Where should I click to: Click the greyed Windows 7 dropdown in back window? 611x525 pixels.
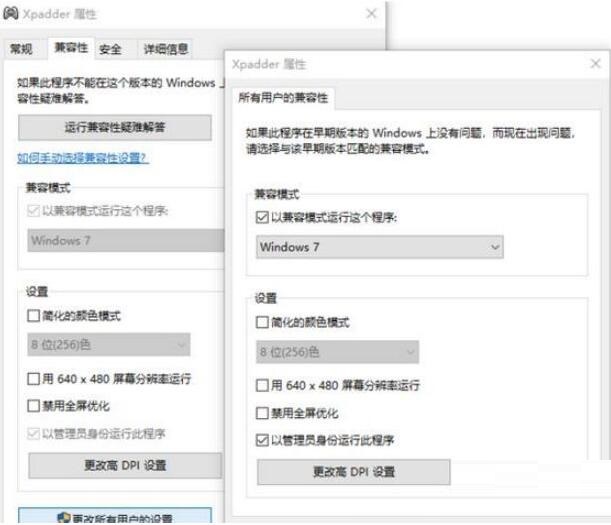click(x=126, y=240)
